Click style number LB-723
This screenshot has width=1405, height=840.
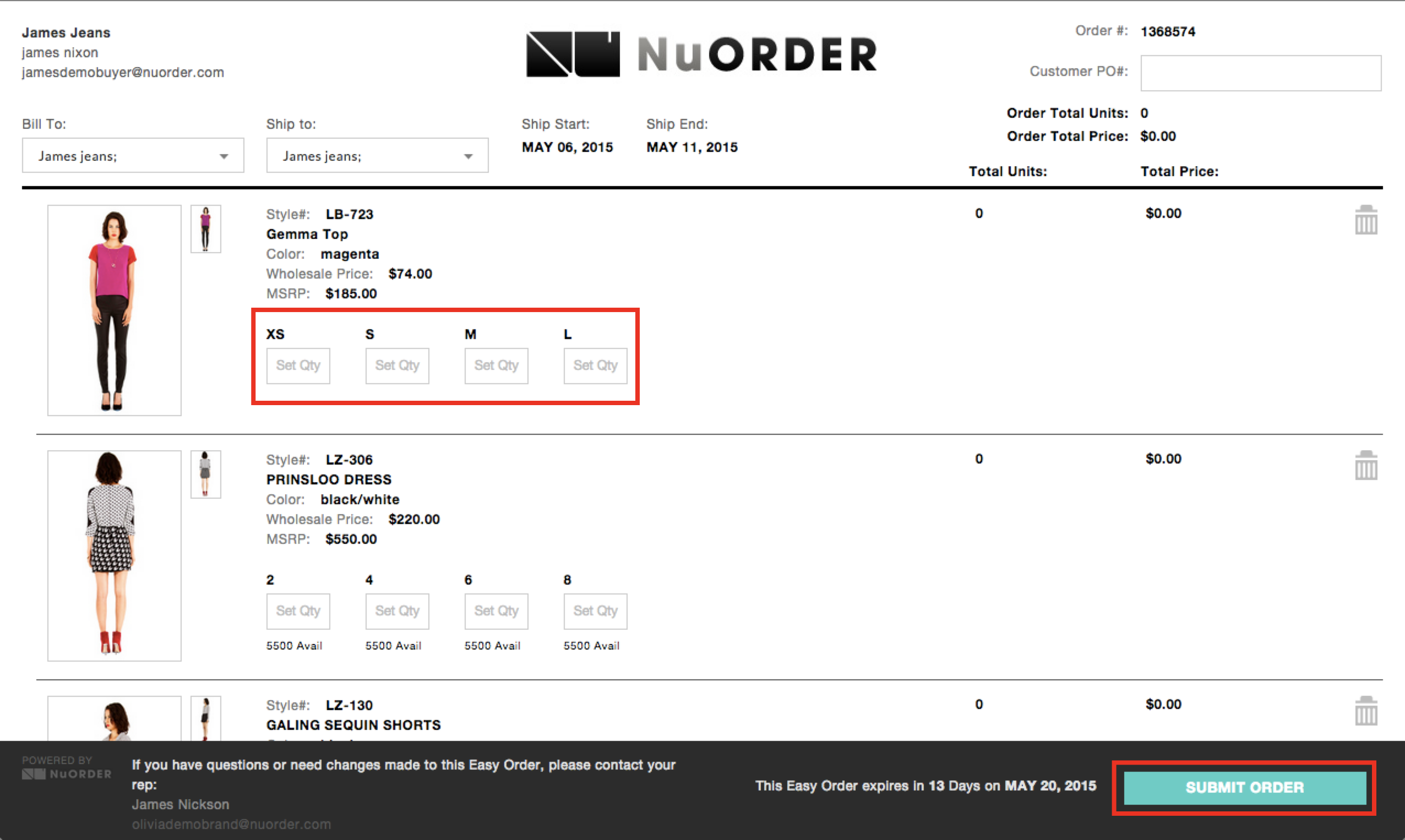tap(349, 215)
